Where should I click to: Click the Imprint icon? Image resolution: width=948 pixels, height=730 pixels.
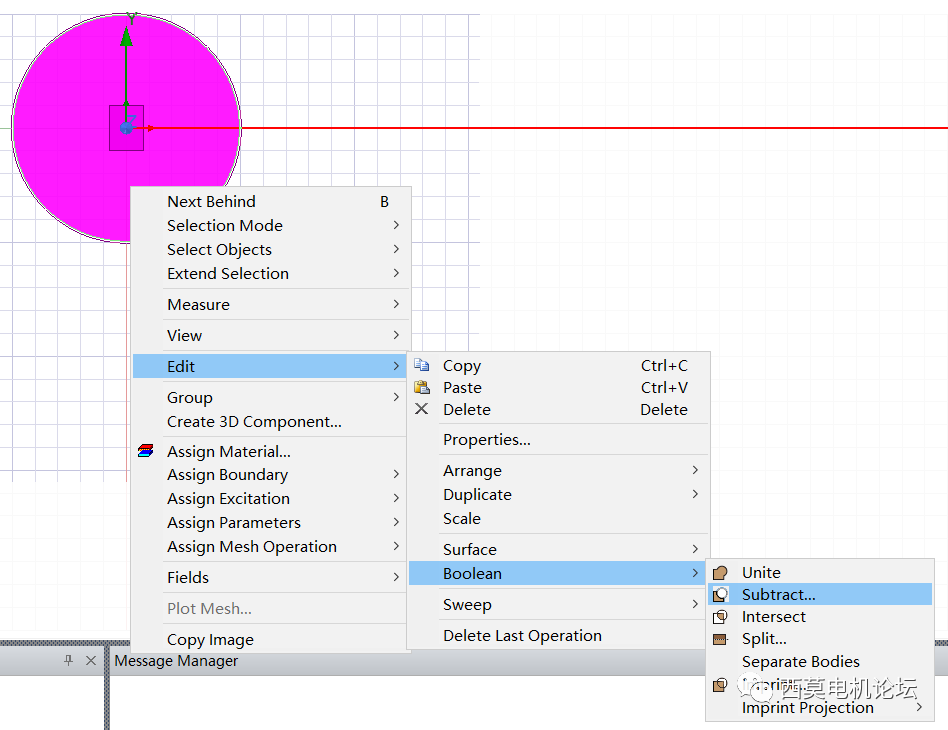coord(720,685)
